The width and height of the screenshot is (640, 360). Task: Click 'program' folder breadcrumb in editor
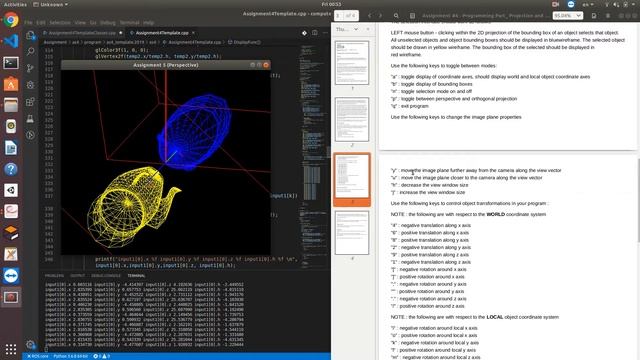pyautogui.click(x=92, y=42)
